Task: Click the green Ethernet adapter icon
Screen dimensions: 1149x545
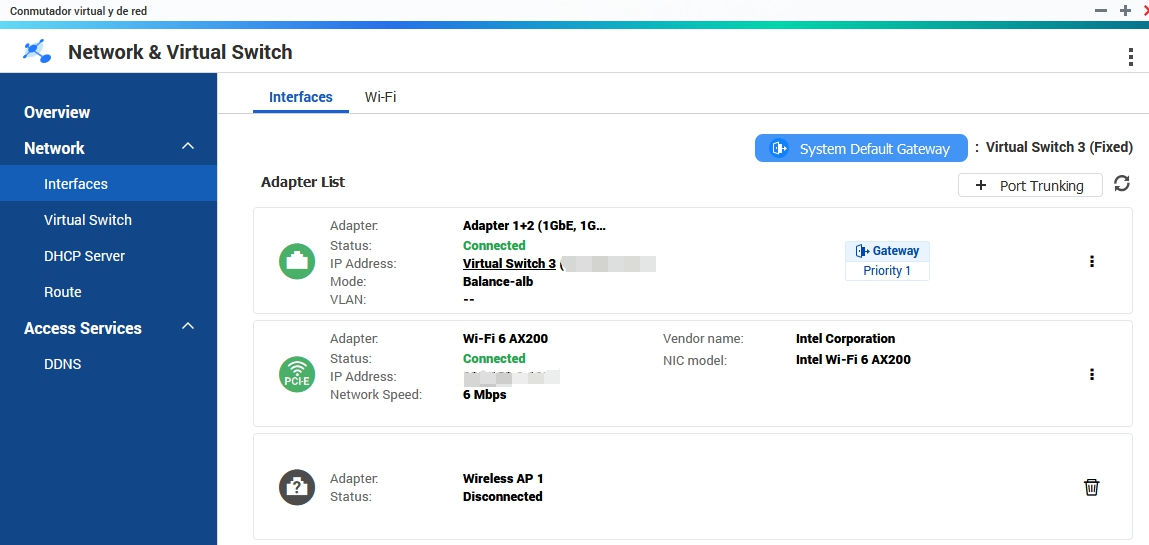Action: tap(297, 262)
